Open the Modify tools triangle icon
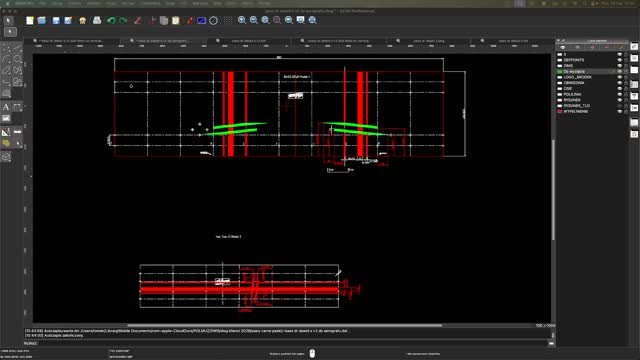The width and height of the screenshot is (640, 360). pos(6,132)
